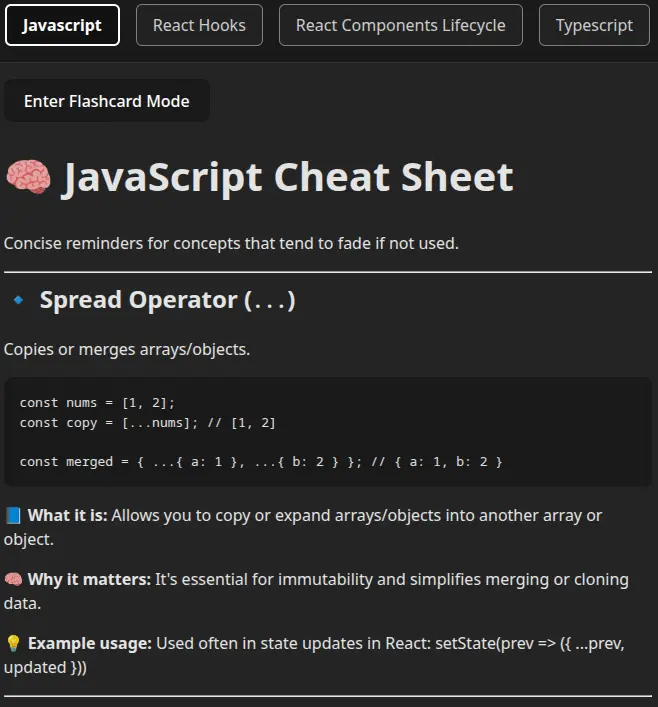Click the JavaScript Cheat Sheet heading

(288, 178)
